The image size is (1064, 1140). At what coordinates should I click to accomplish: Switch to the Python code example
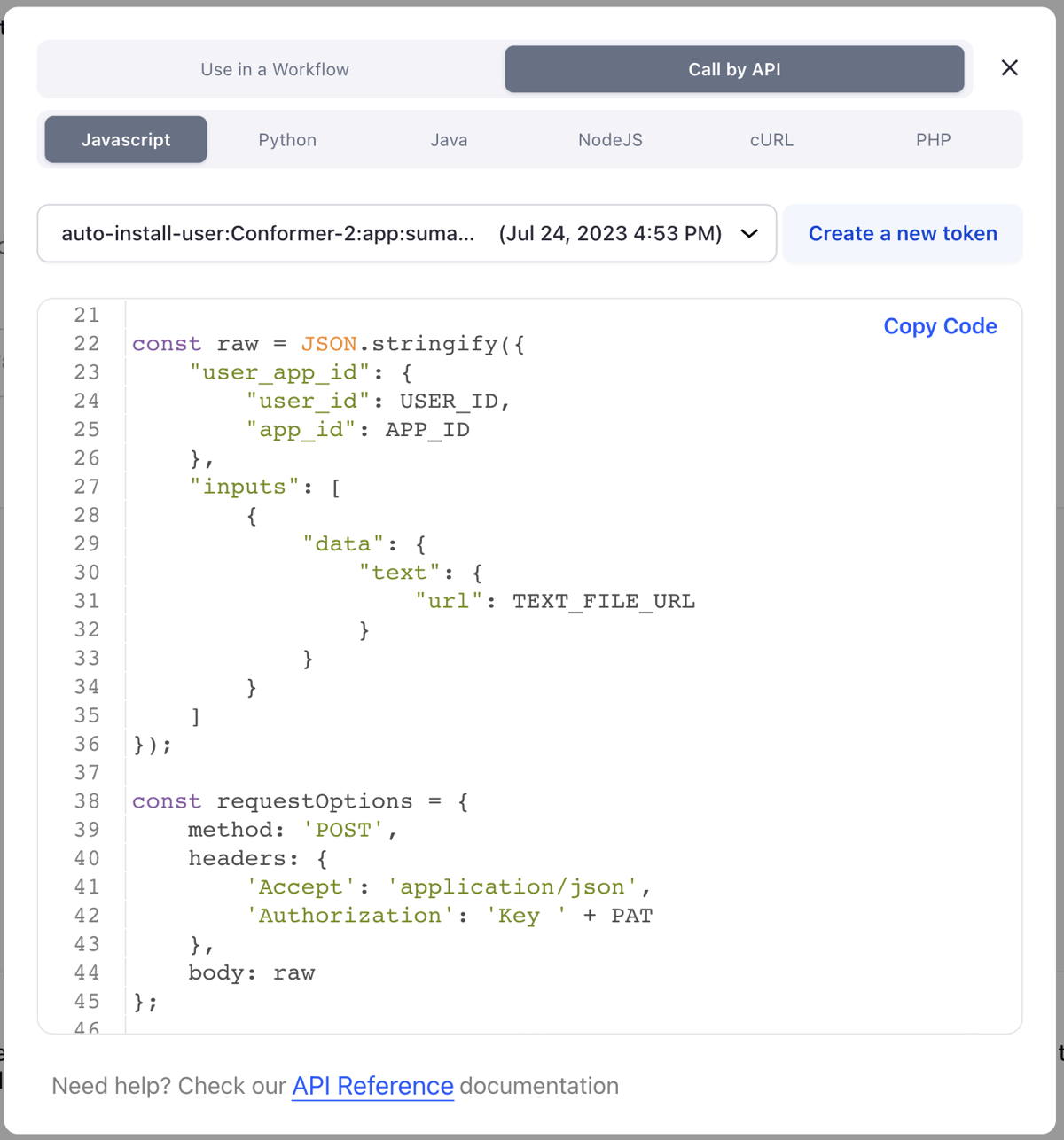point(287,139)
